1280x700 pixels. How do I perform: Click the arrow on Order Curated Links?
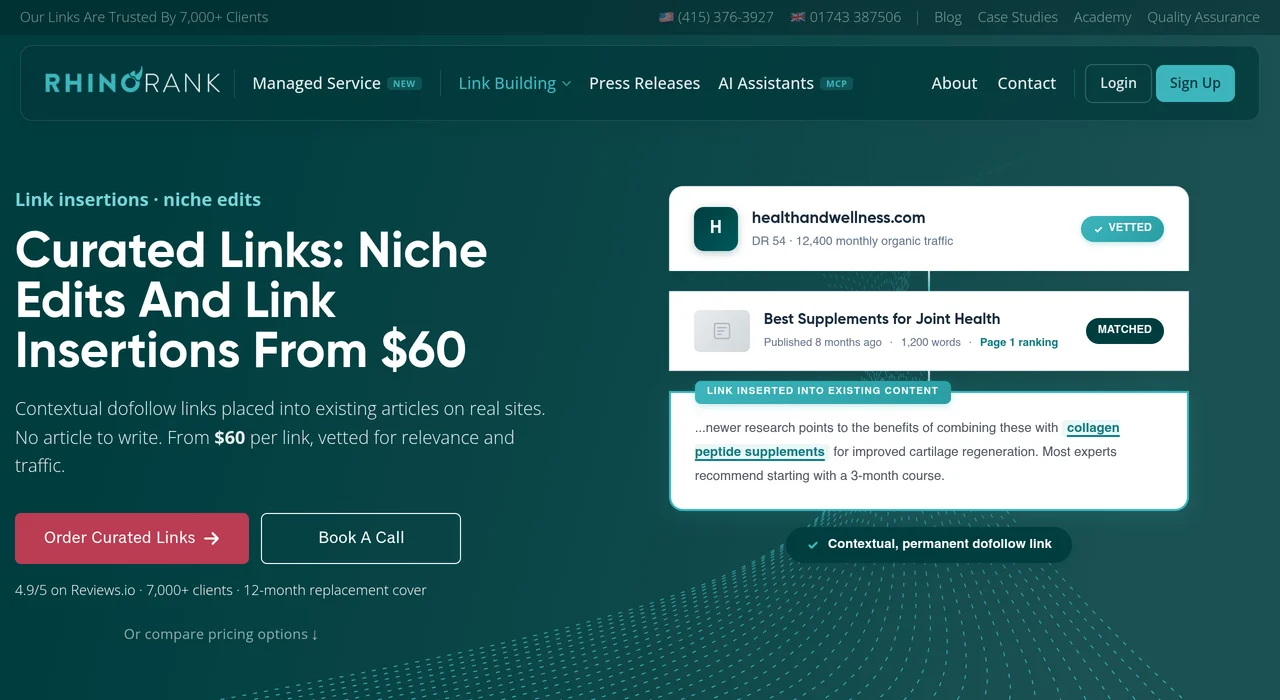coord(212,538)
